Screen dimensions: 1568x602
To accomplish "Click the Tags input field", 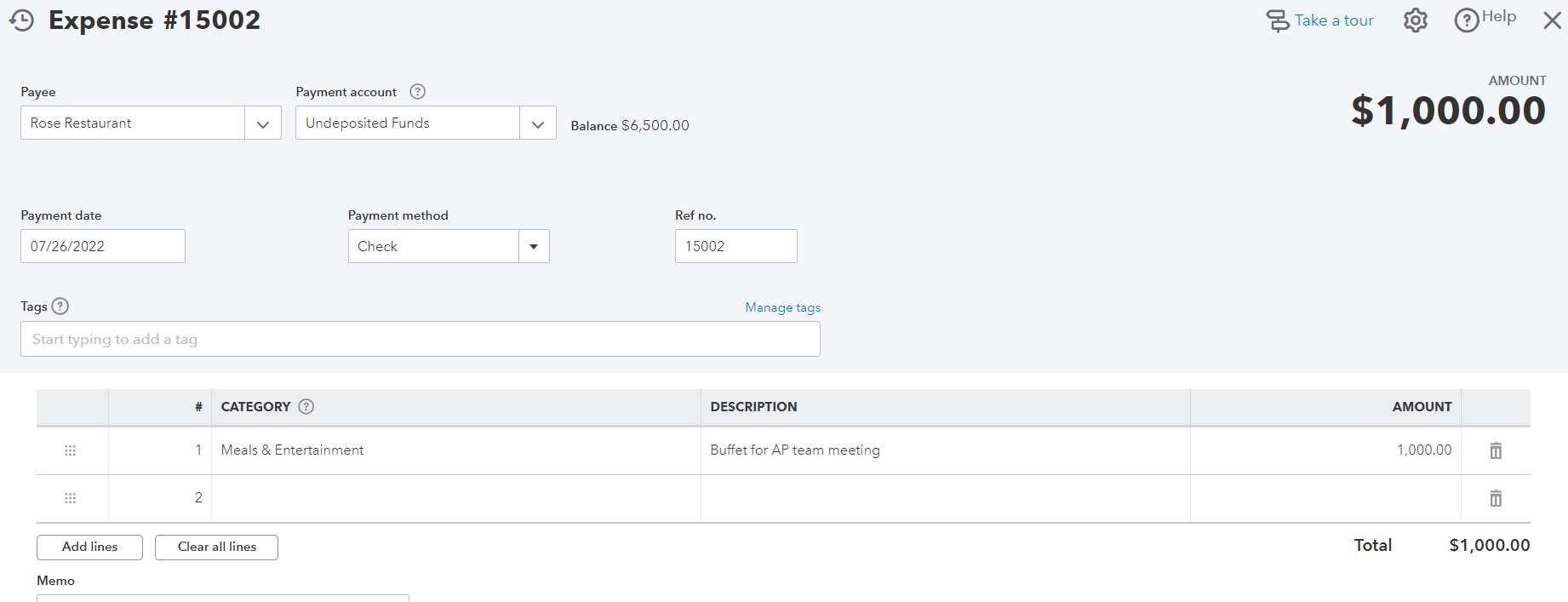I will coord(420,340).
